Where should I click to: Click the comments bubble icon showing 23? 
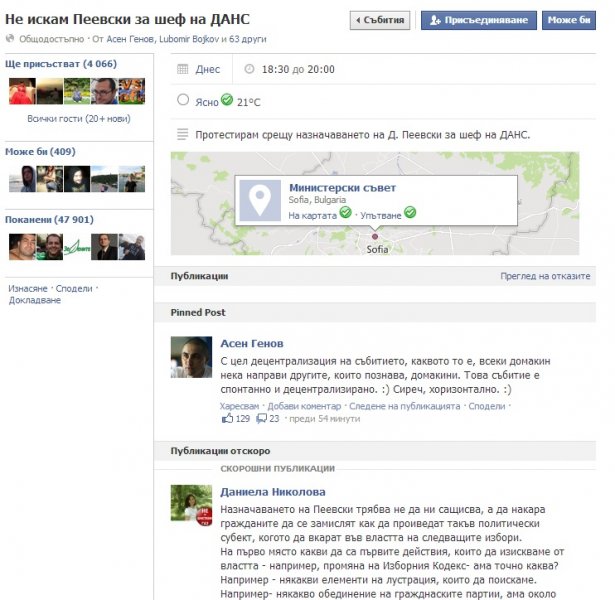(261, 418)
